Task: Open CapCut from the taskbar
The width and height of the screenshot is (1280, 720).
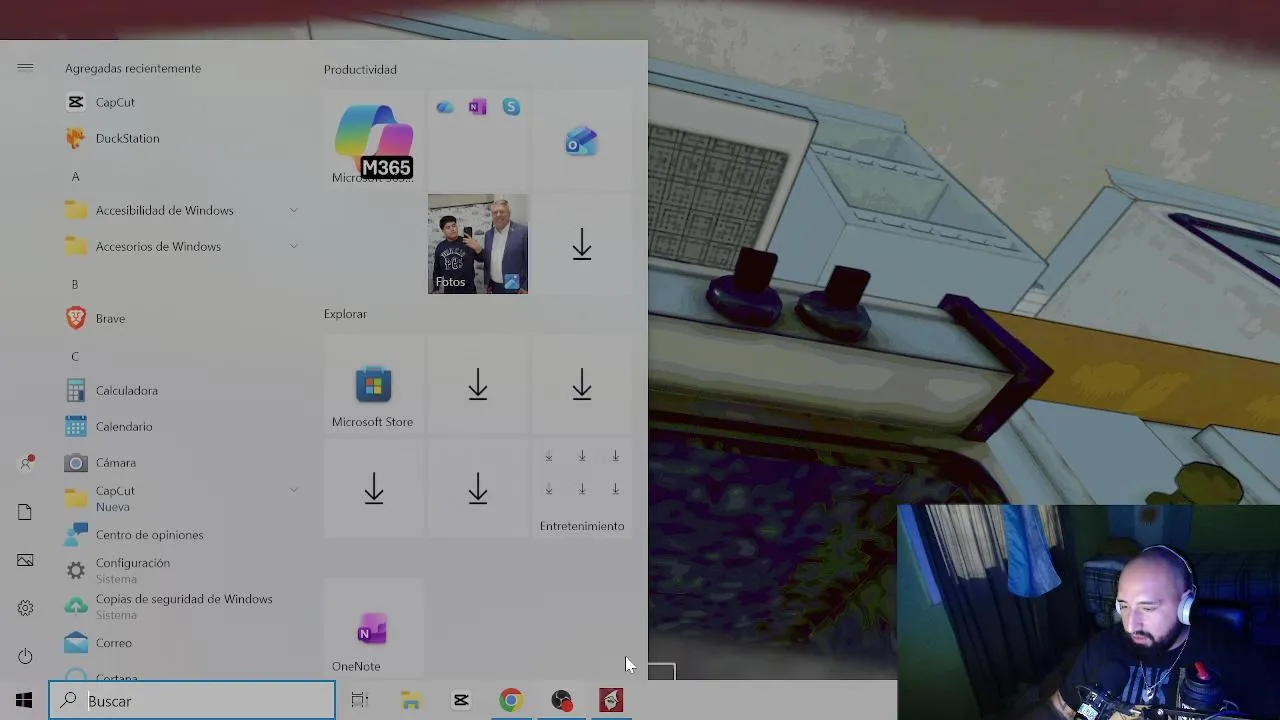Action: pos(461,700)
